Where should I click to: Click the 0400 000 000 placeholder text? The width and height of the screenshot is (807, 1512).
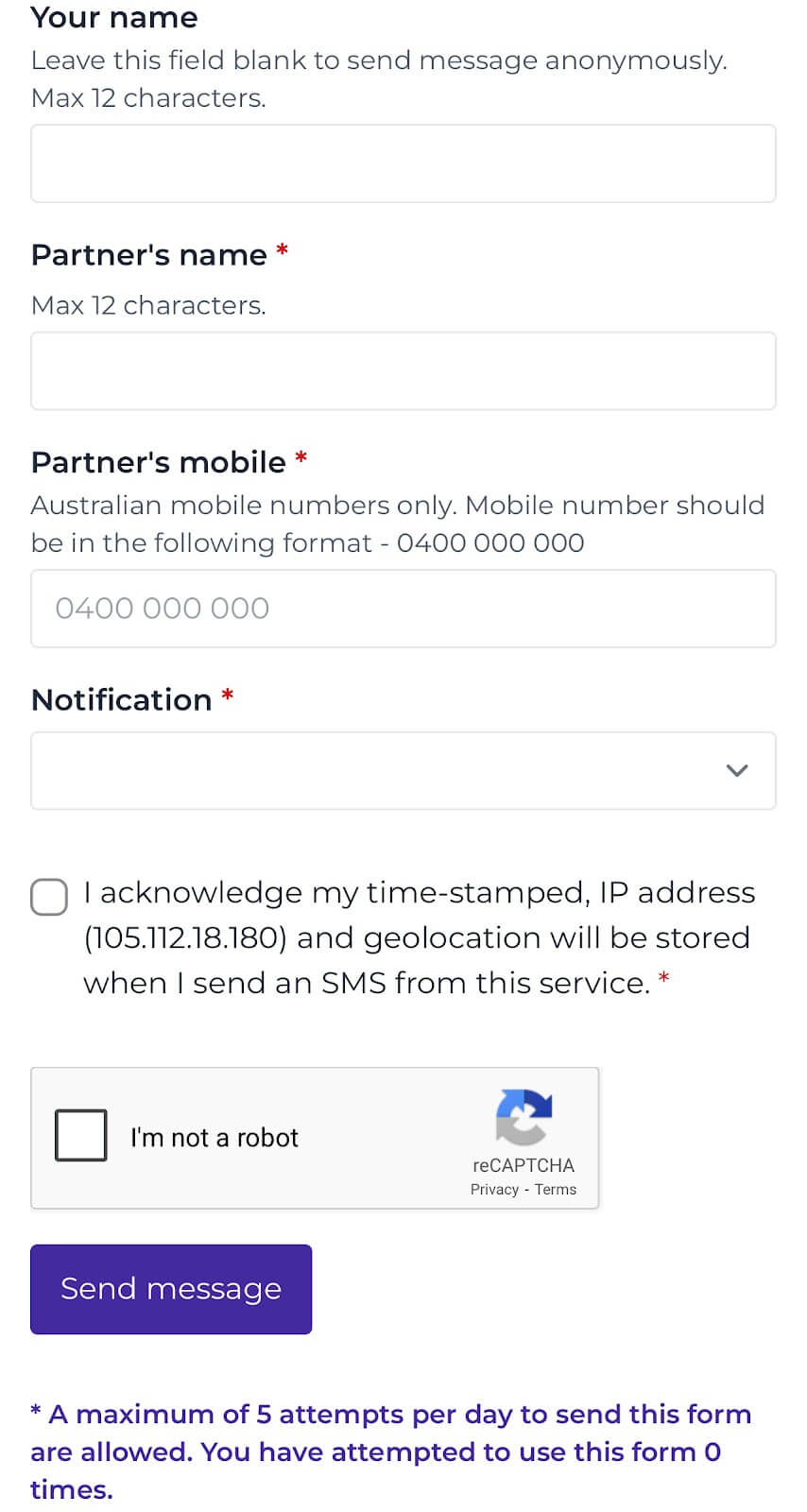pyautogui.click(x=163, y=608)
